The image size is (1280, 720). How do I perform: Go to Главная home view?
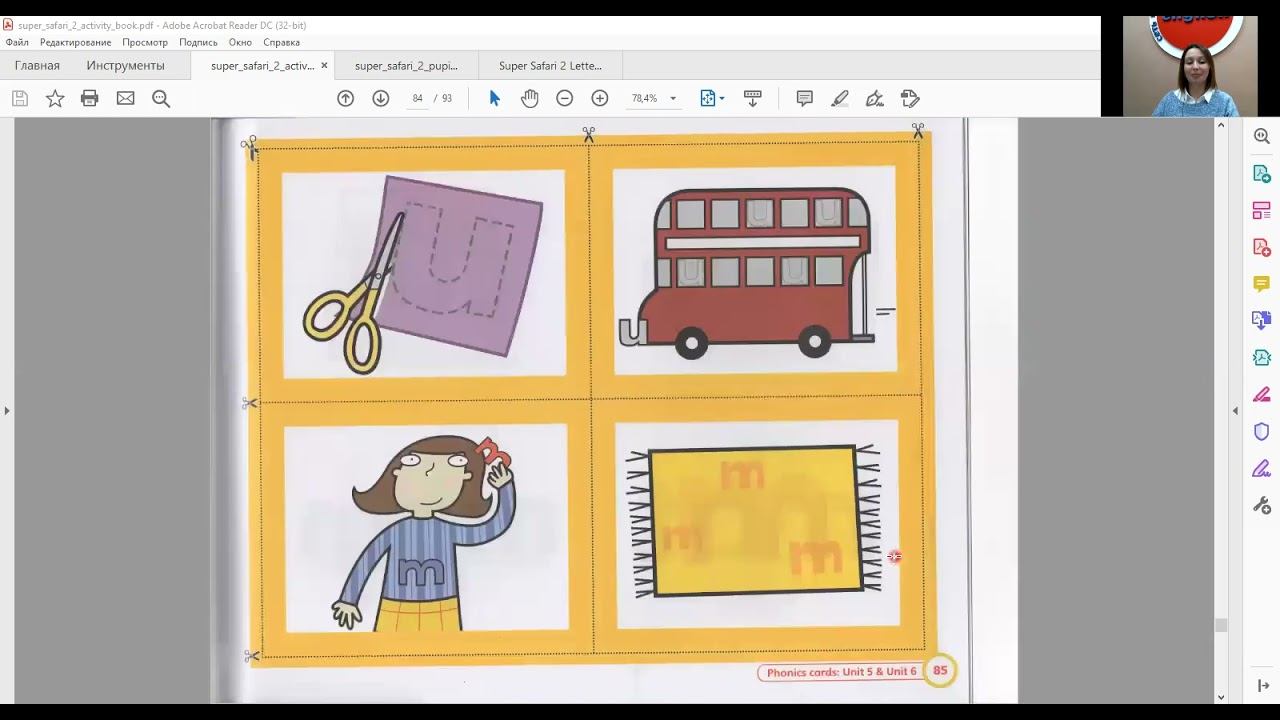37,66
